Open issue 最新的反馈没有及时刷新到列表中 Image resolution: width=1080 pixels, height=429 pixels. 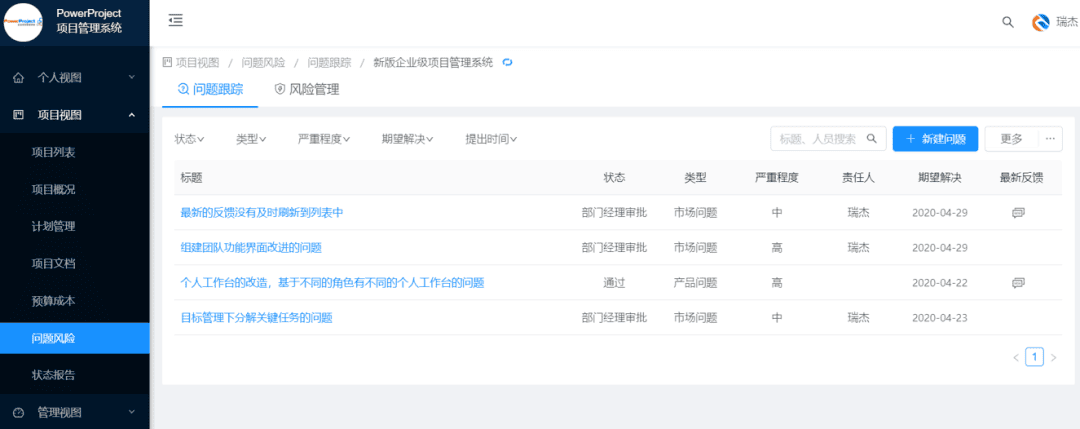[x=262, y=213]
